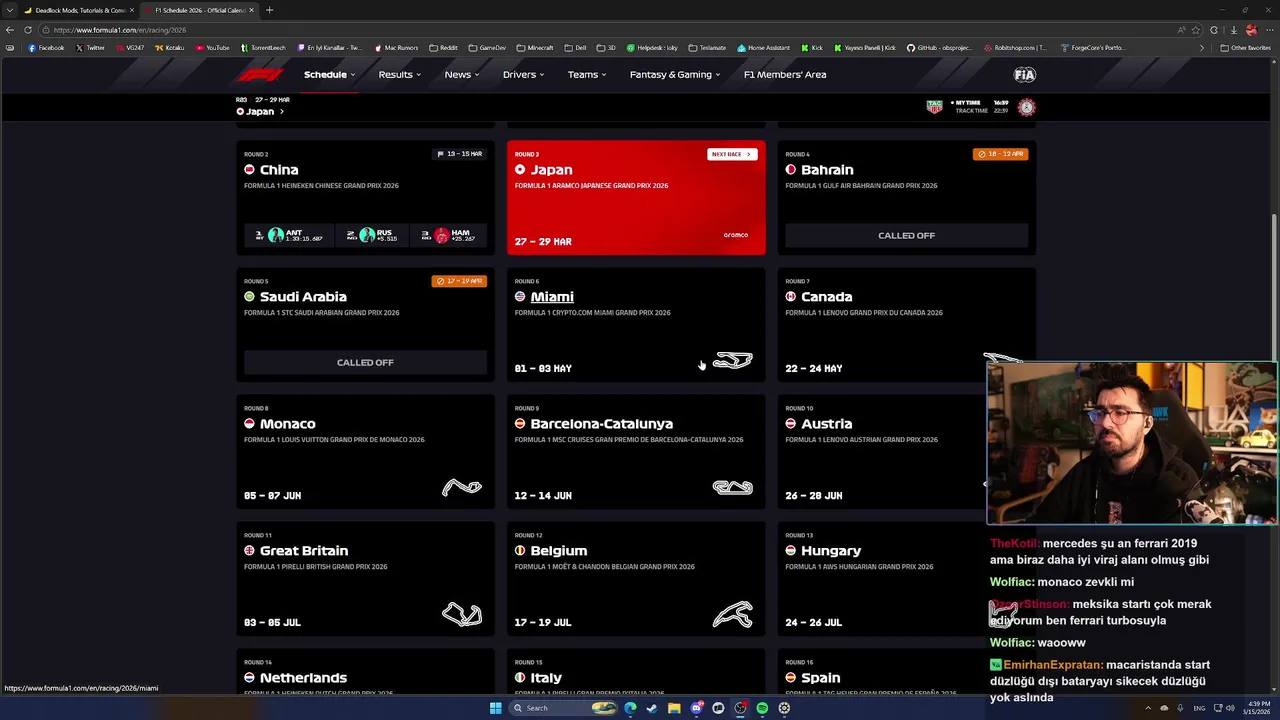Click the Belgium circuit outline icon
This screenshot has width=1280, height=720.
pyautogui.click(x=733, y=614)
